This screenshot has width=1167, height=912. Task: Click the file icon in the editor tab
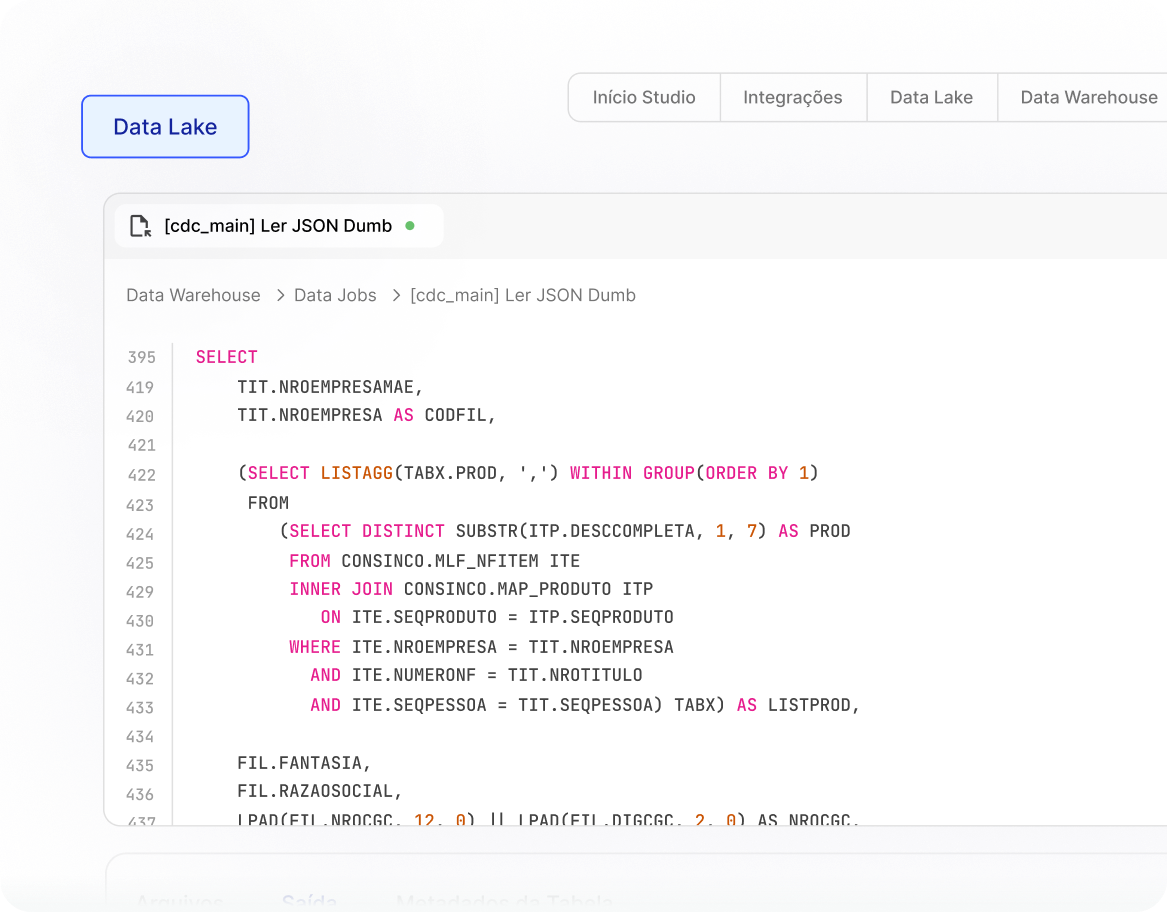coord(141,226)
